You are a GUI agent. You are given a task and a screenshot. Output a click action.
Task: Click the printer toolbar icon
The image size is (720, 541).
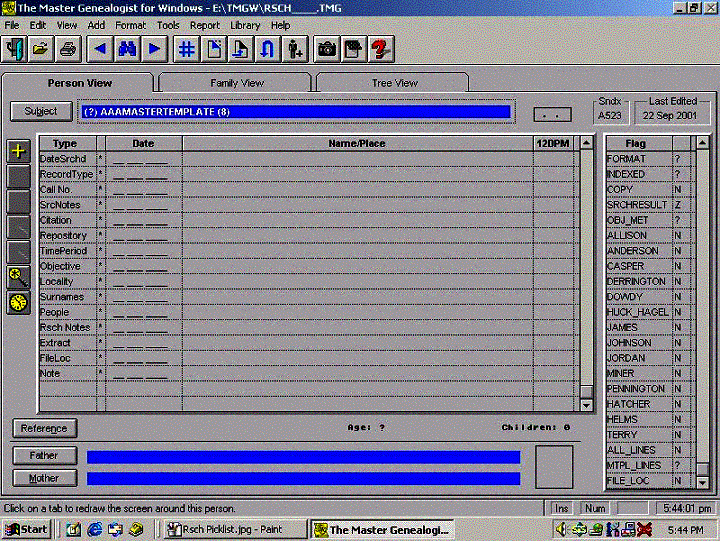(x=68, y=49)
